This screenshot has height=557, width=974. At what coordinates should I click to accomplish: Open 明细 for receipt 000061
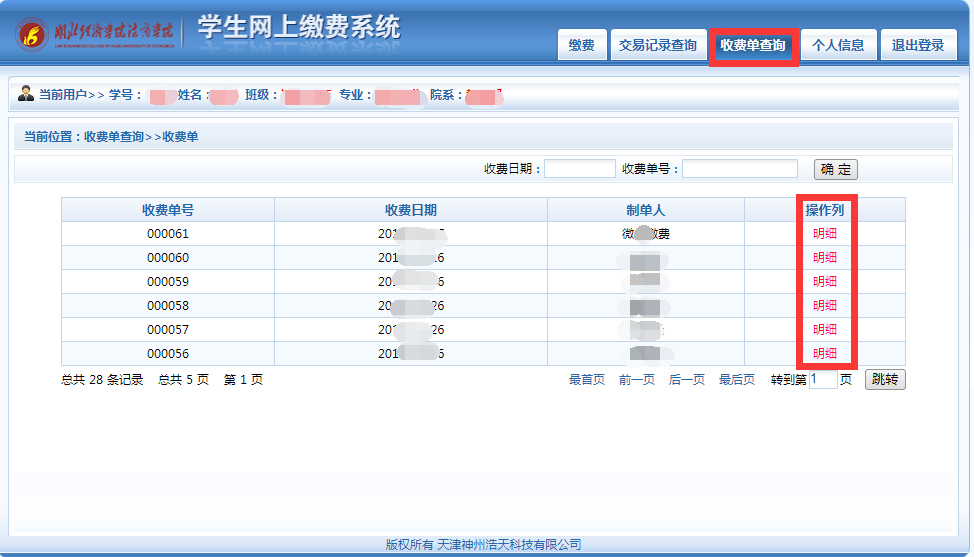pyautogui.click(x=825, y=234)
